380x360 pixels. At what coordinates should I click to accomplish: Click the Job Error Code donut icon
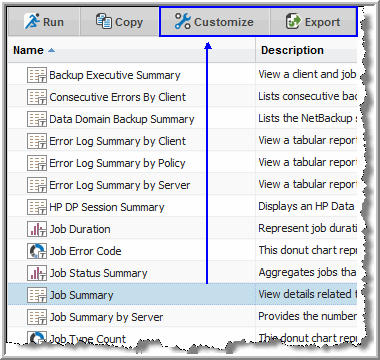pos(37,251)
